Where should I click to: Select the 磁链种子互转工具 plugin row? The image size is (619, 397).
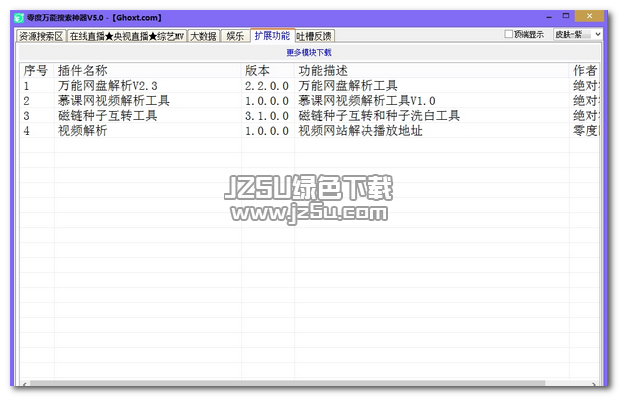click(x=310, y=116)
